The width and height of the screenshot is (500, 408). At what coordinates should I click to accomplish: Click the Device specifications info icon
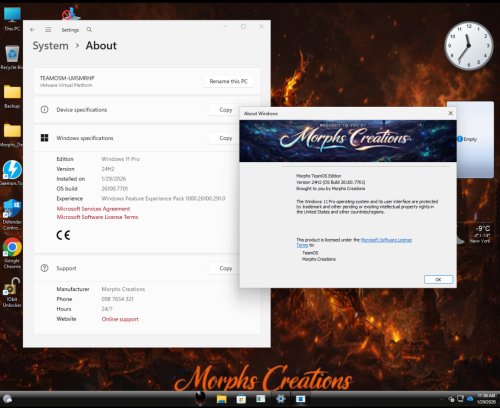point(44,110)
